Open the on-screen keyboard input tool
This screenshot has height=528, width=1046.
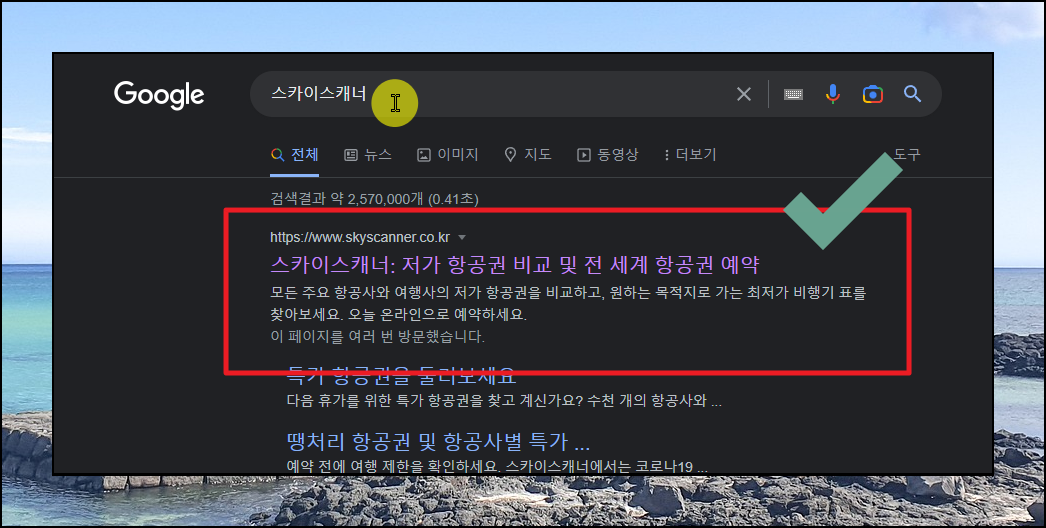[x=793, y=94]
